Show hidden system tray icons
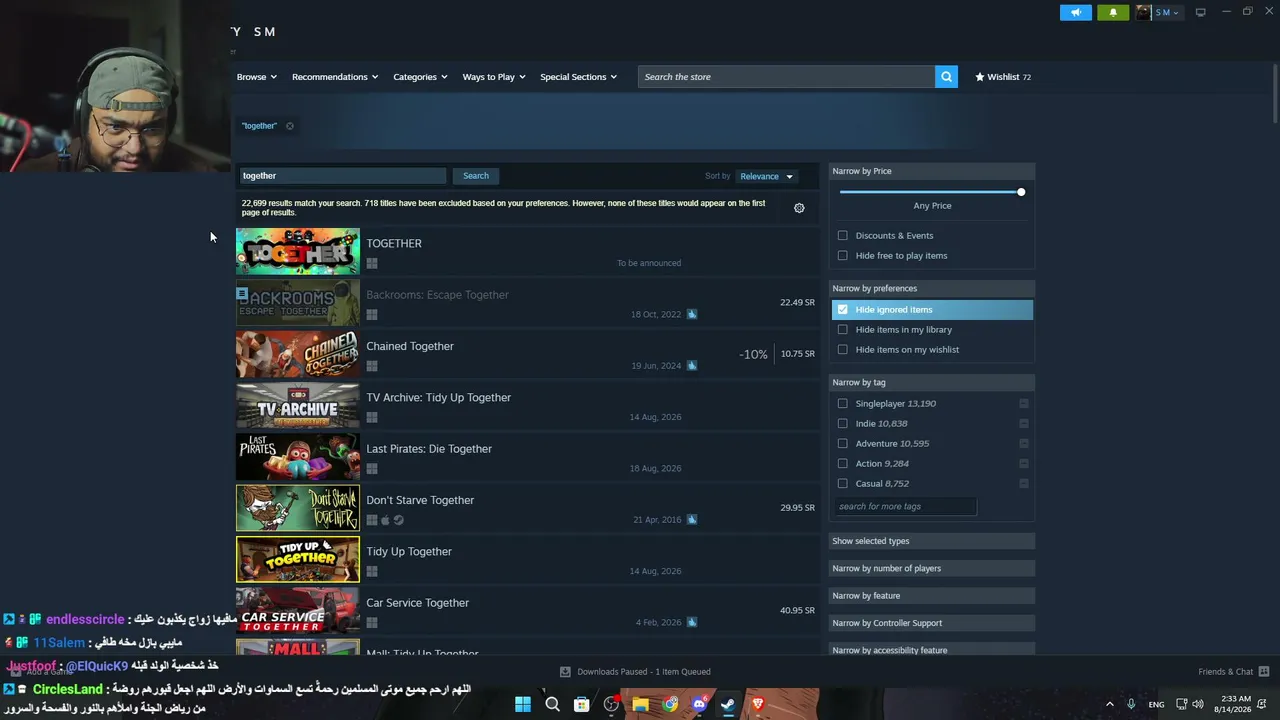 pyautogui.click(x=1110, y=704)
